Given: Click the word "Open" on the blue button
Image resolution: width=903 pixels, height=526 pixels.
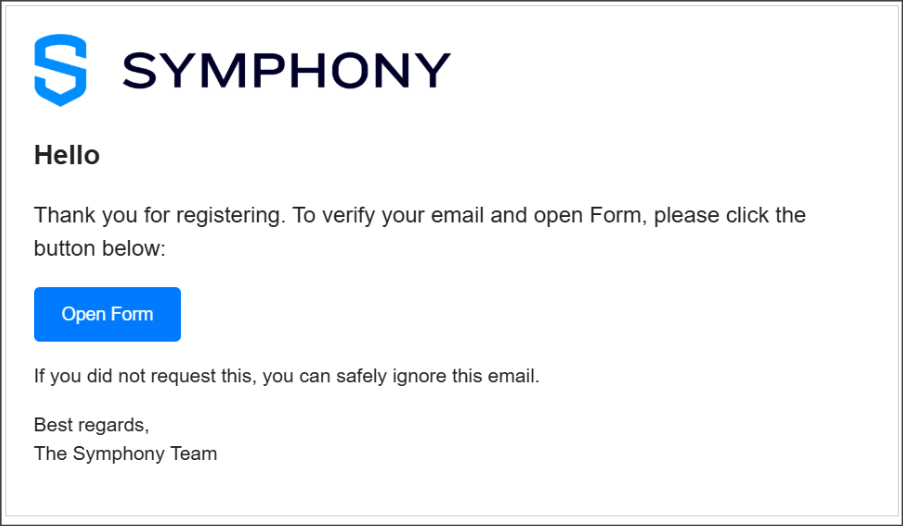Looking at the screenshot, I should pos(83,315).
